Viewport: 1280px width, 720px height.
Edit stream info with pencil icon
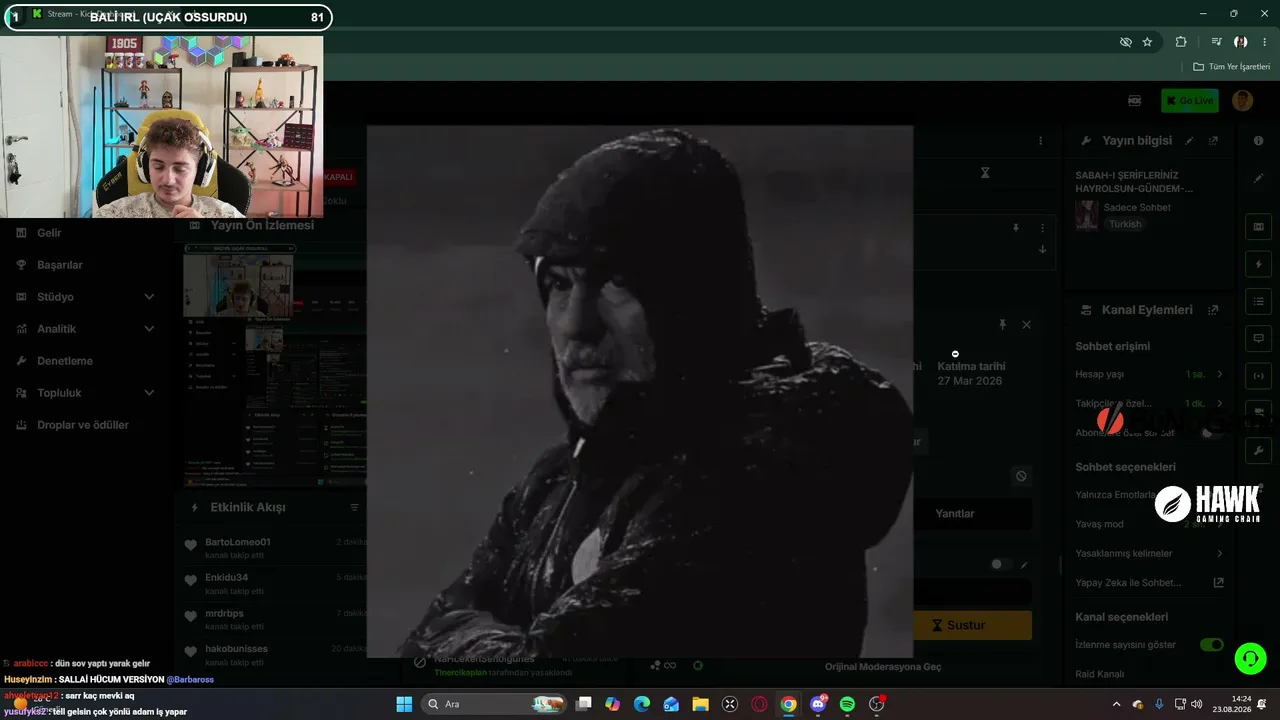point(1189,141)
